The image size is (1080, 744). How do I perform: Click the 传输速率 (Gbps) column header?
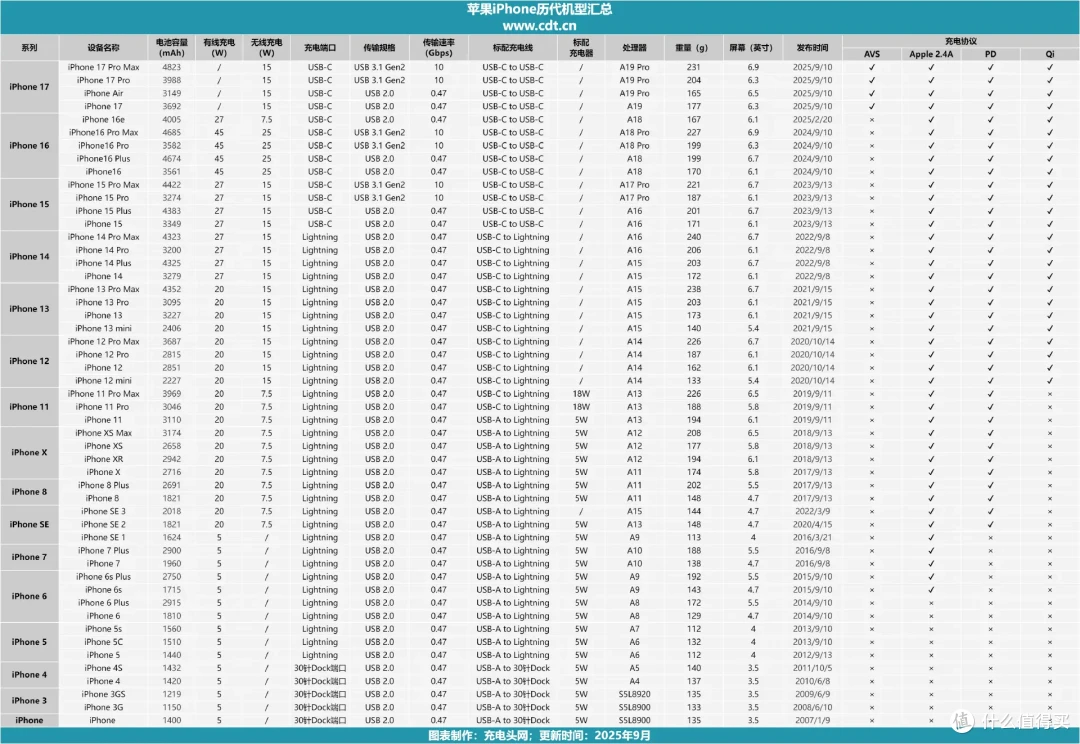pyautogui.click(x=439, y=48)
